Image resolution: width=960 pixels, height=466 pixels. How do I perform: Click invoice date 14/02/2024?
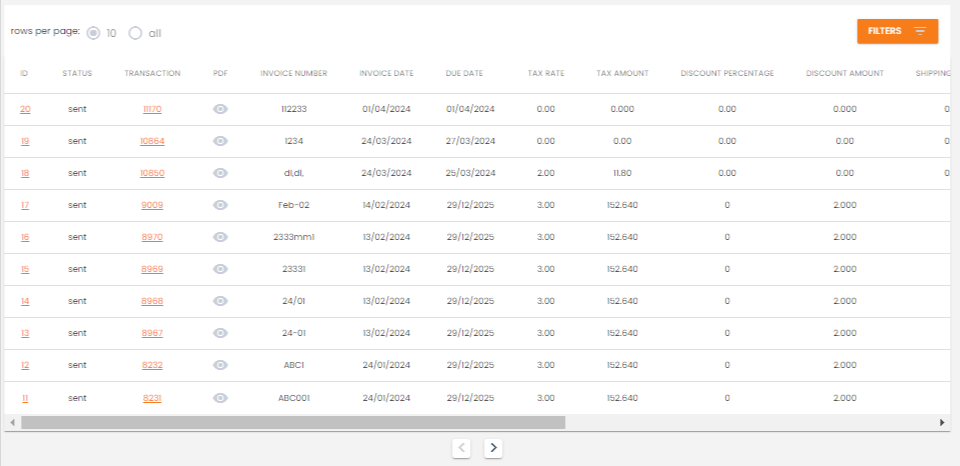tap(386, 205)
